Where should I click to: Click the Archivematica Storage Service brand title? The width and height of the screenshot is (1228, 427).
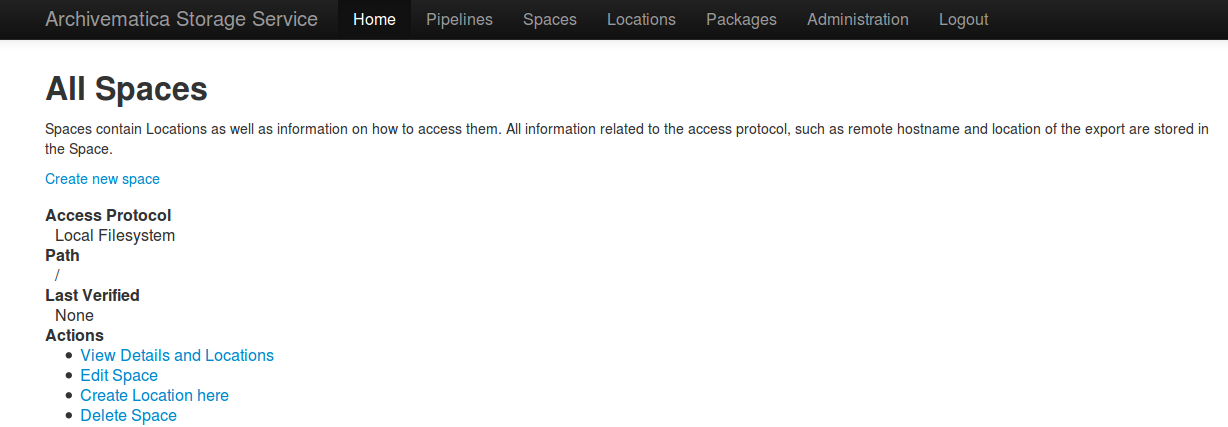[x=181, y=19]
